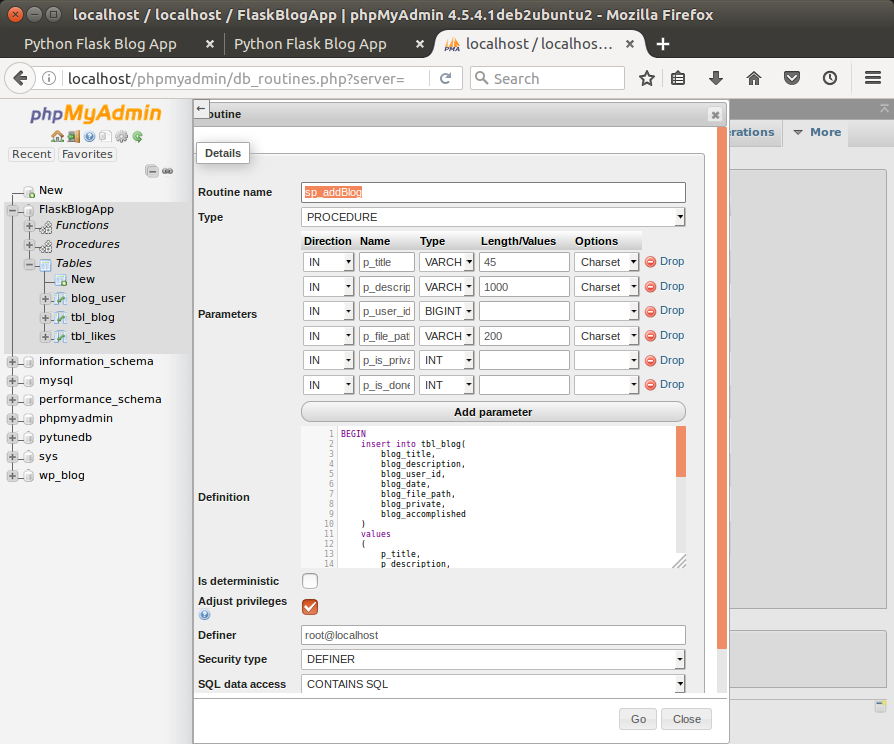The image size is (894, 744).
Task: Click the Add parameter button
Action: pyautogui.click(x=493, y=412)
